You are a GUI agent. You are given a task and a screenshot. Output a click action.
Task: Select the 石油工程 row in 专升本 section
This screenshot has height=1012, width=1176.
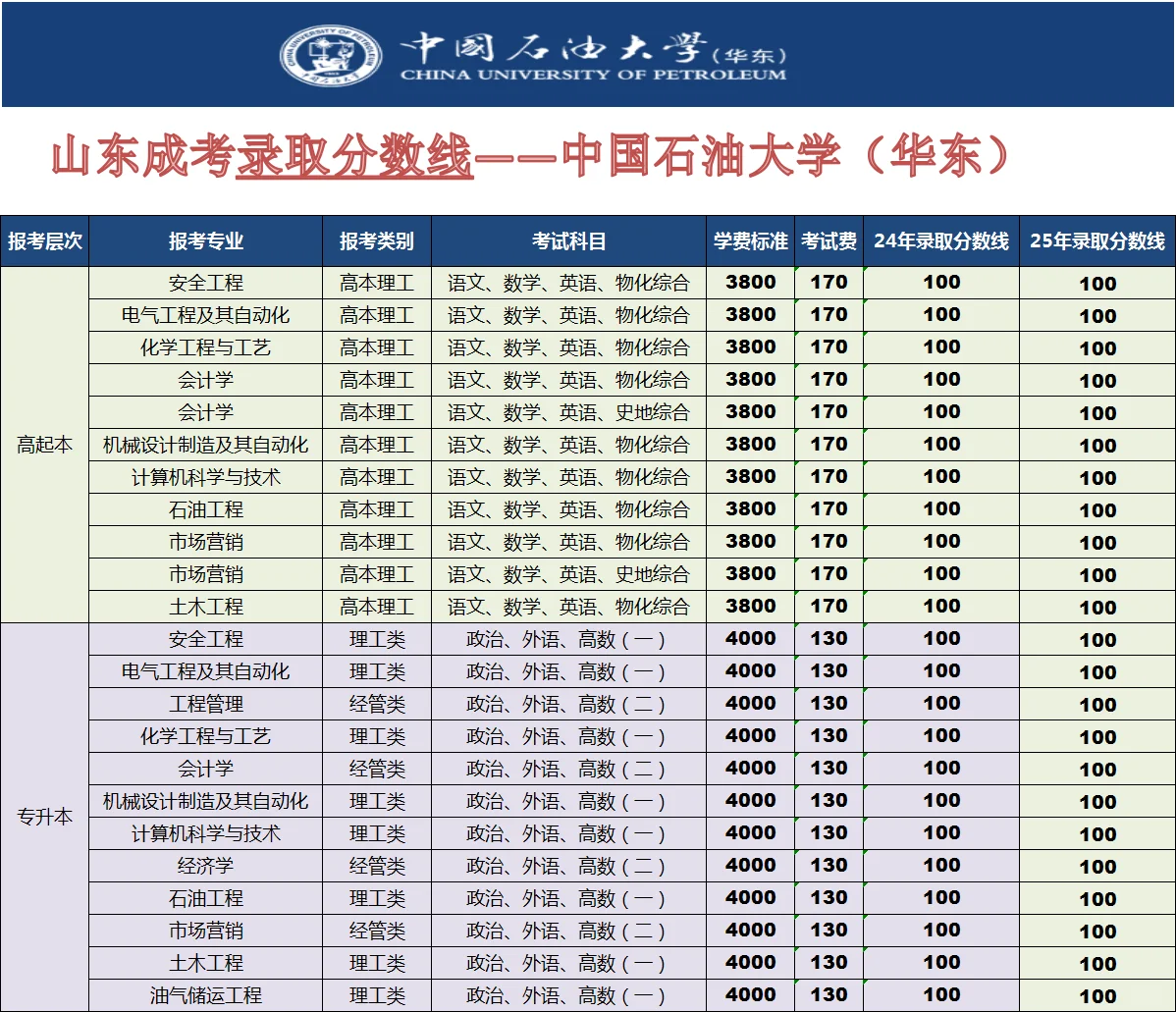pyautogui.click(x=207, y=897)
